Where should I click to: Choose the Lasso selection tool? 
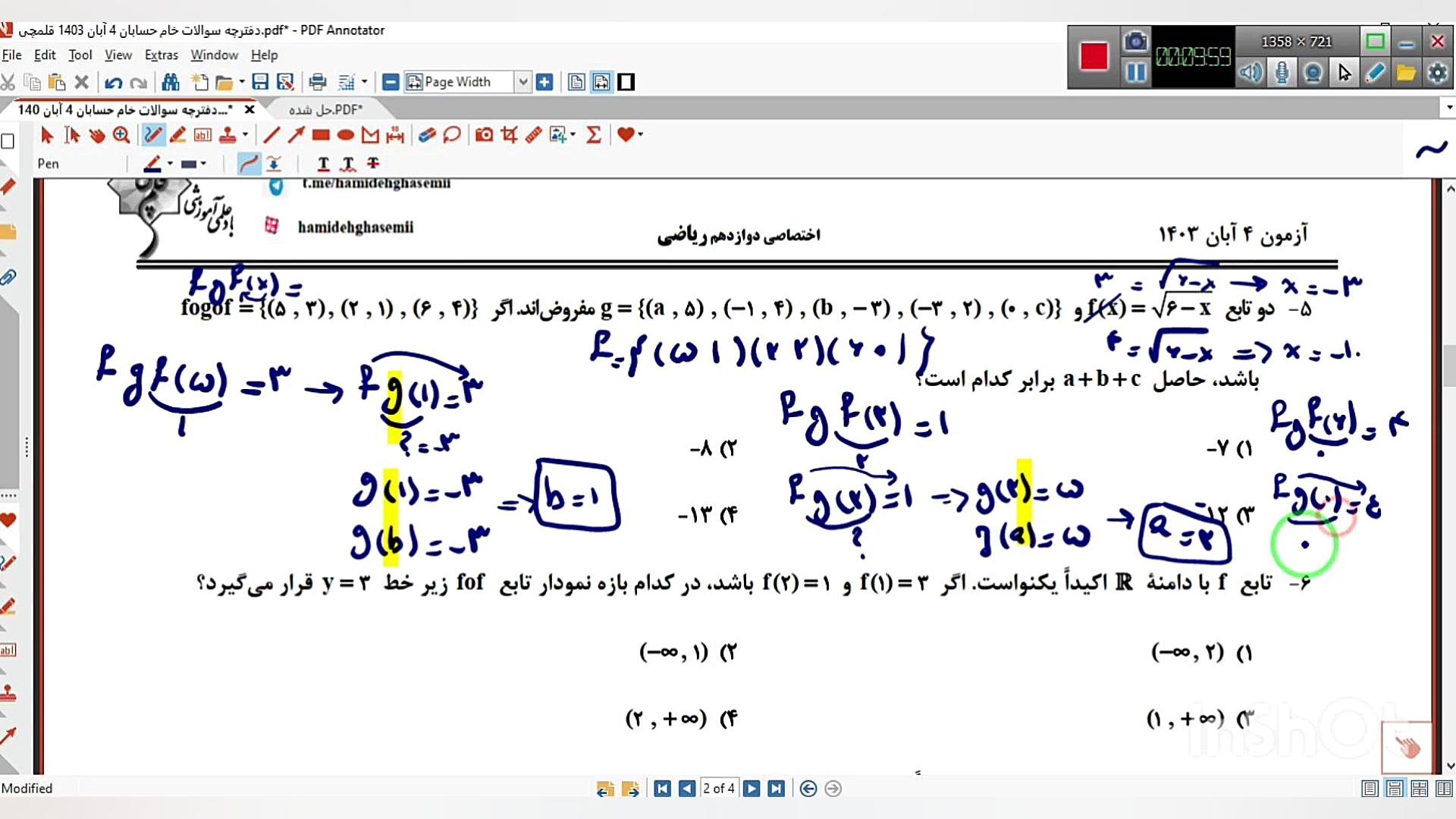451,135
